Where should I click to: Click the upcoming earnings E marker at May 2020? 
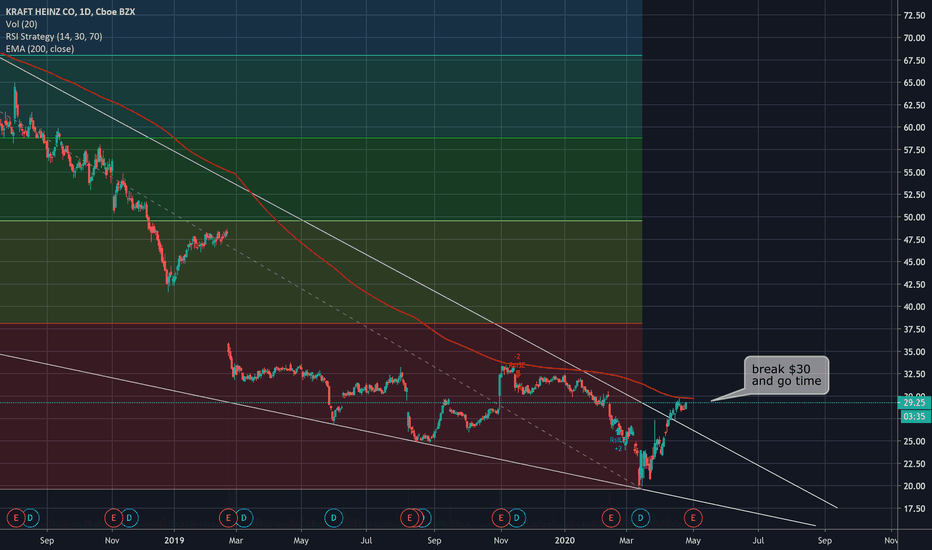pyautogui.click(x=693, y=518)
